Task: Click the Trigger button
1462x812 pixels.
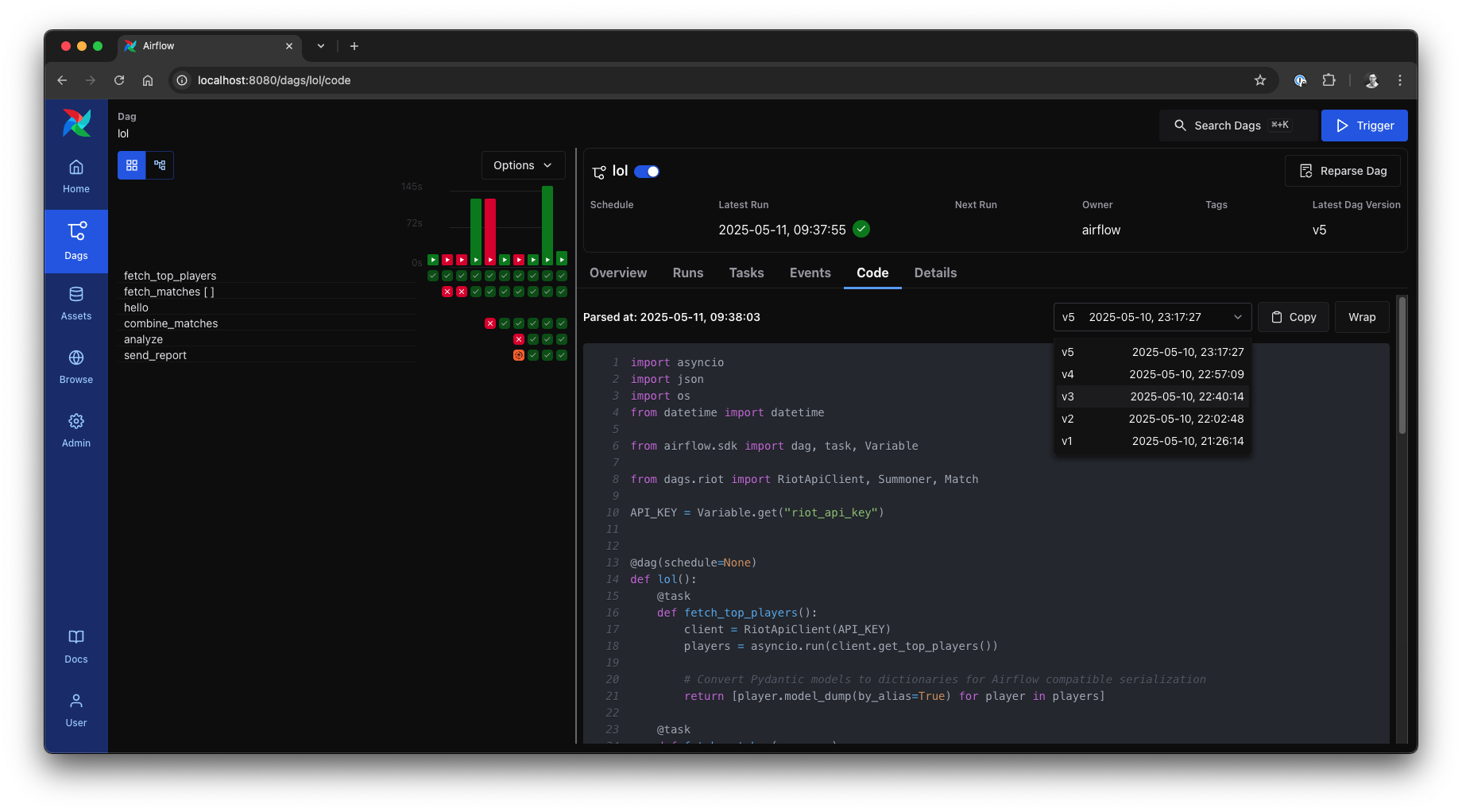Action: click(1363, 125)
